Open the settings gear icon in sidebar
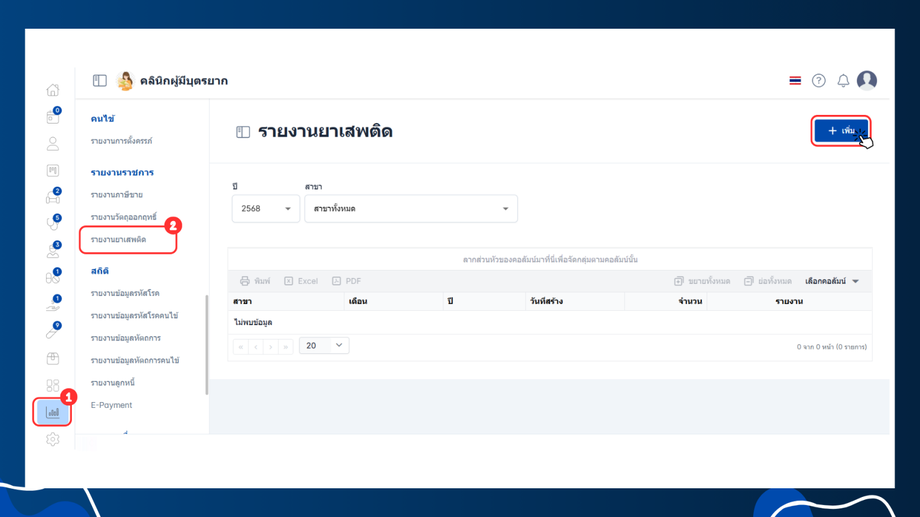The height and width of the screenshot is (517, 920). 53,439
